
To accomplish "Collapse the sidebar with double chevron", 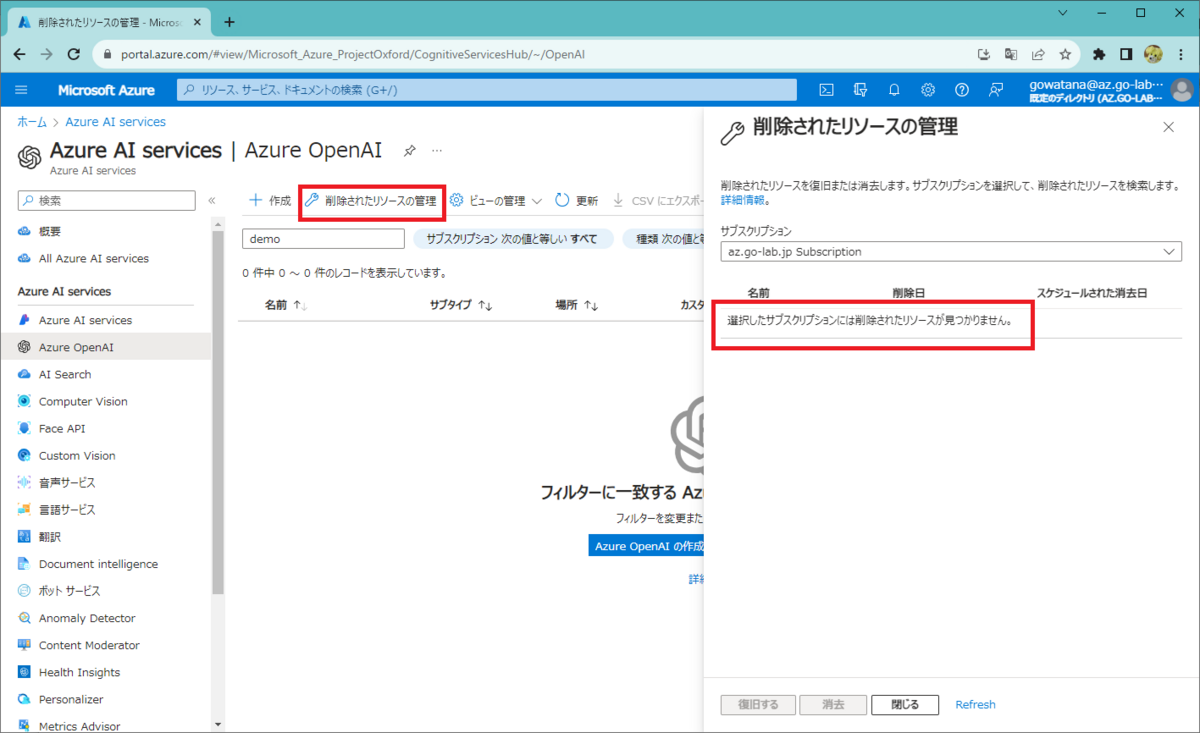I will pos(212,201).
